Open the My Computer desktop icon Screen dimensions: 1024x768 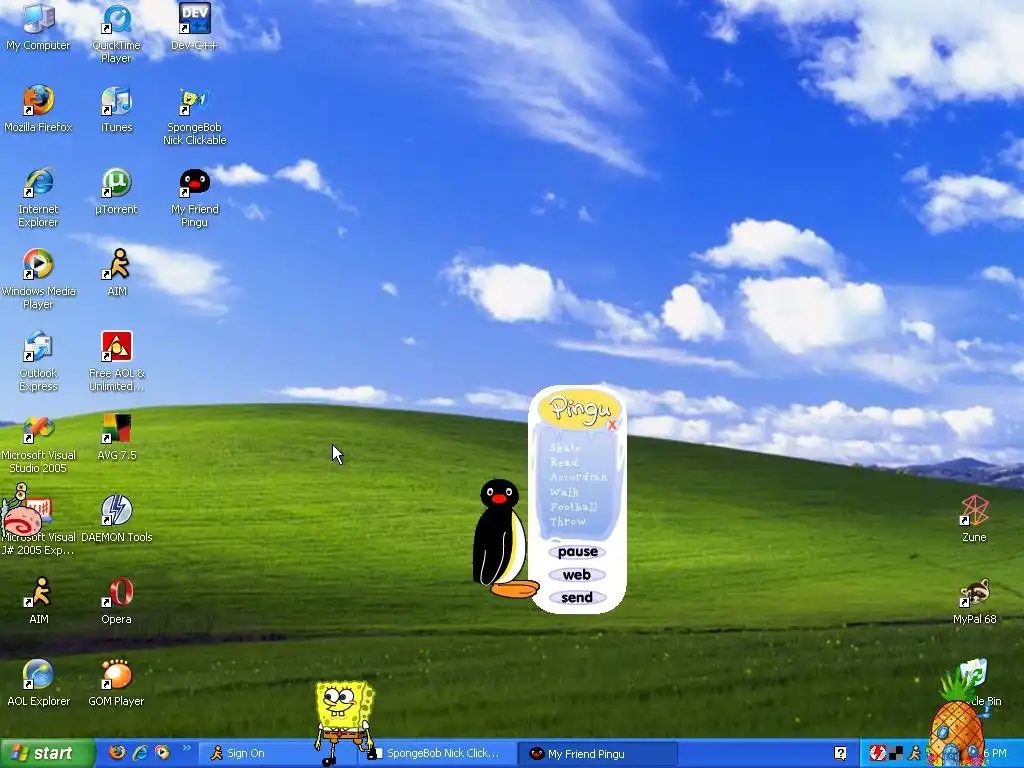tap(38, 26)
